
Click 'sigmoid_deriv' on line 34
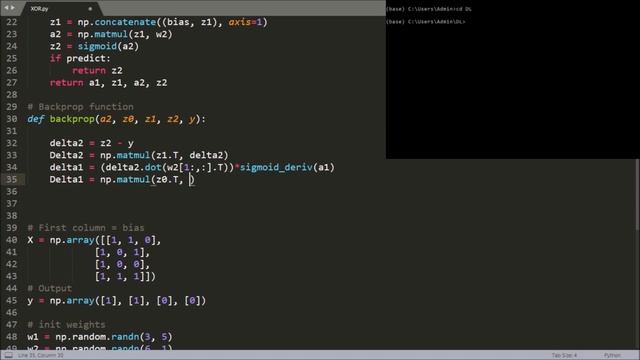(x=276, y=167)
